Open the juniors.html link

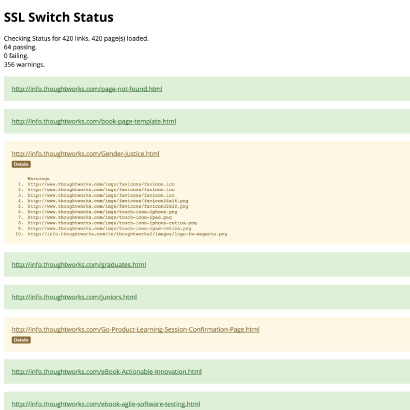tap(74, 297)
